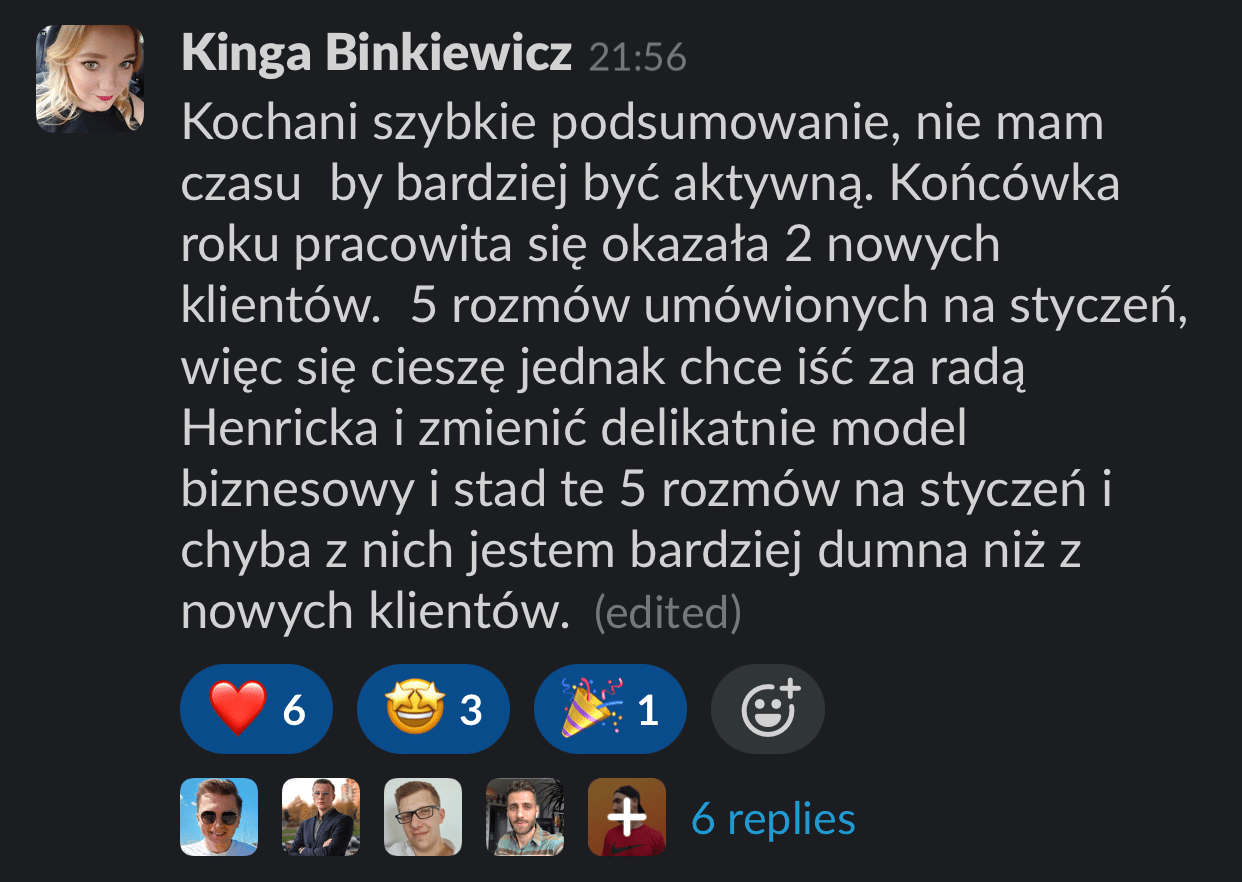Screen dimensions: 1242x882
Task: Click the party popper emoji icon
Action: (x=592, y=708)
